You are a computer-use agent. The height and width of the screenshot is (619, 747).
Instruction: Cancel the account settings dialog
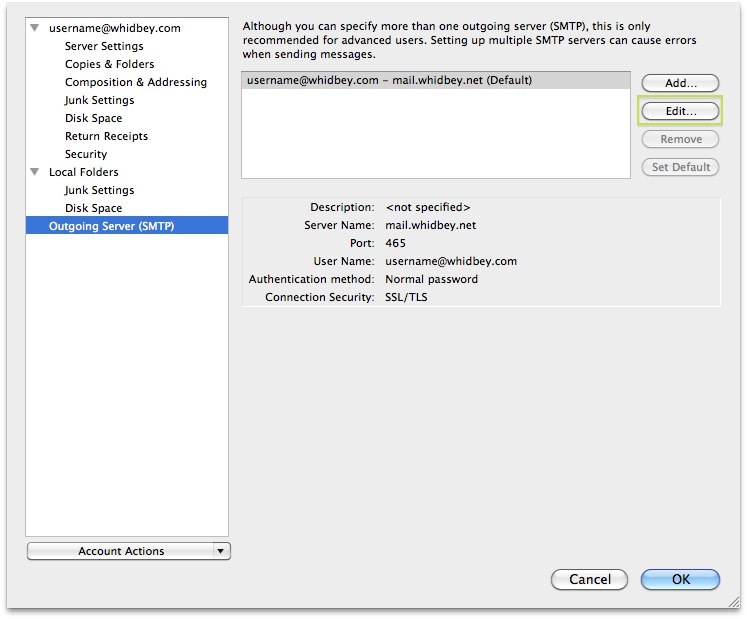click(589, 579)
